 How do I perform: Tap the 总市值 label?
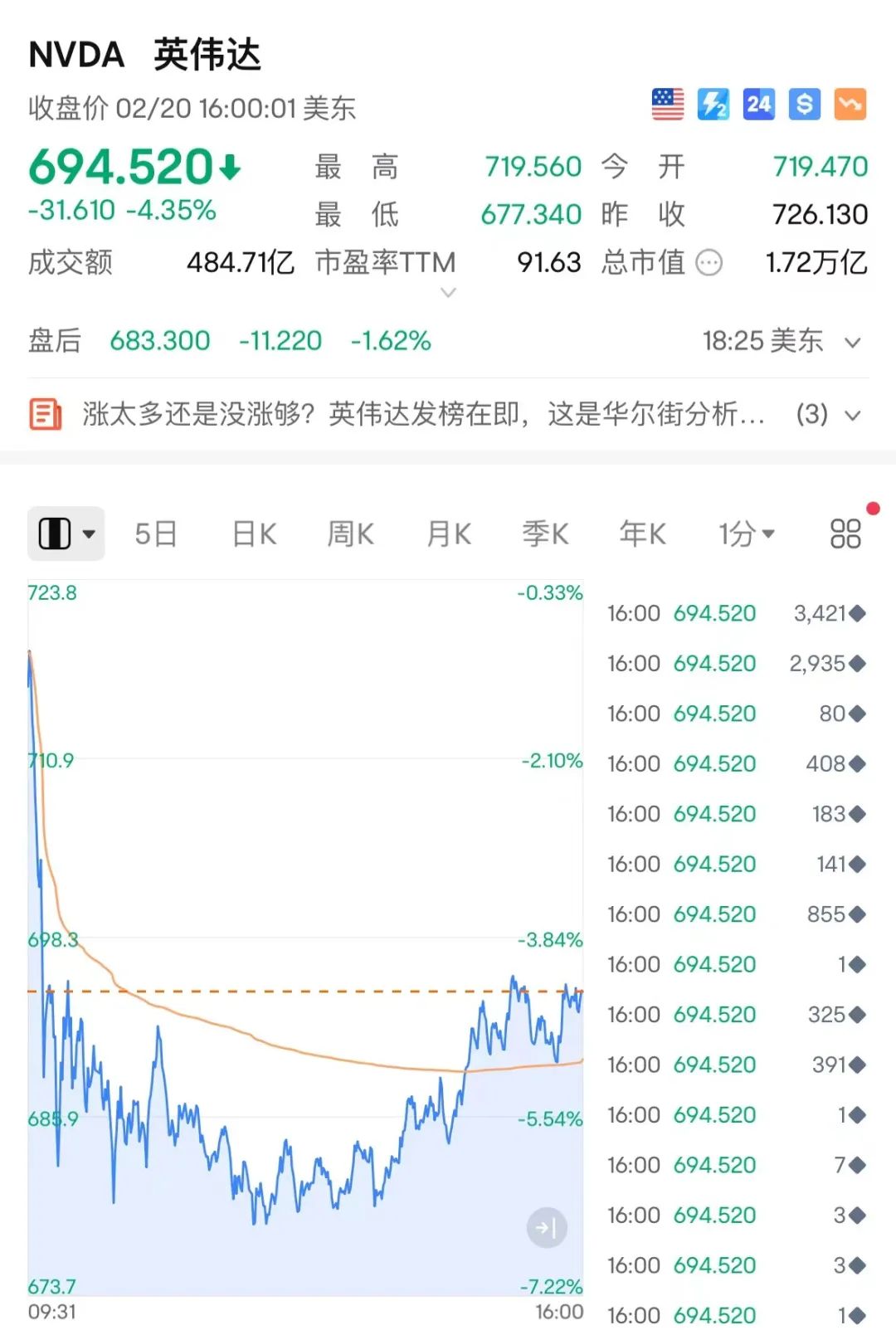click(x=644, y=263)
